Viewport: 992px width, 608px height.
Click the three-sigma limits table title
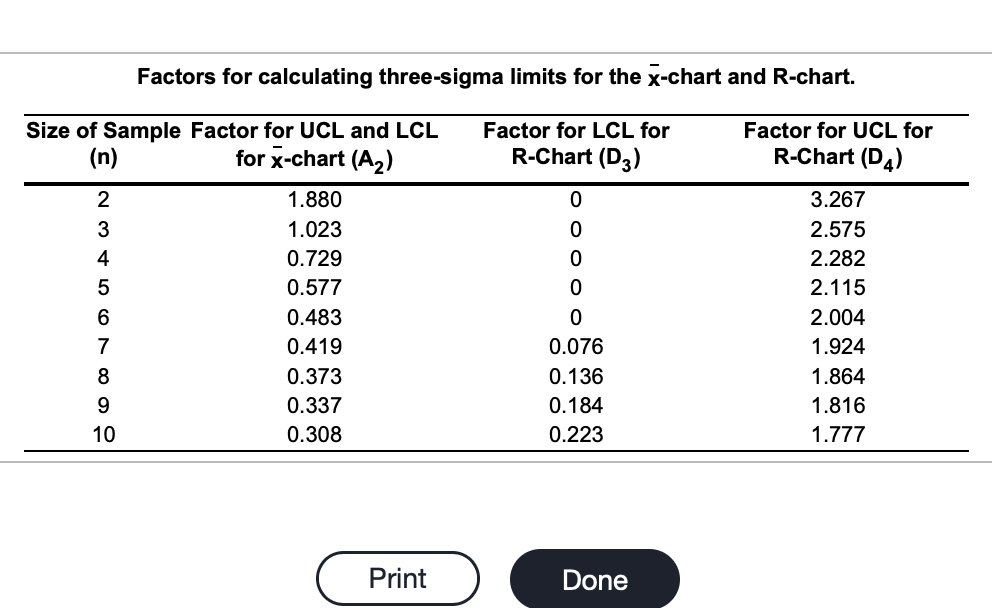(496, 76)
